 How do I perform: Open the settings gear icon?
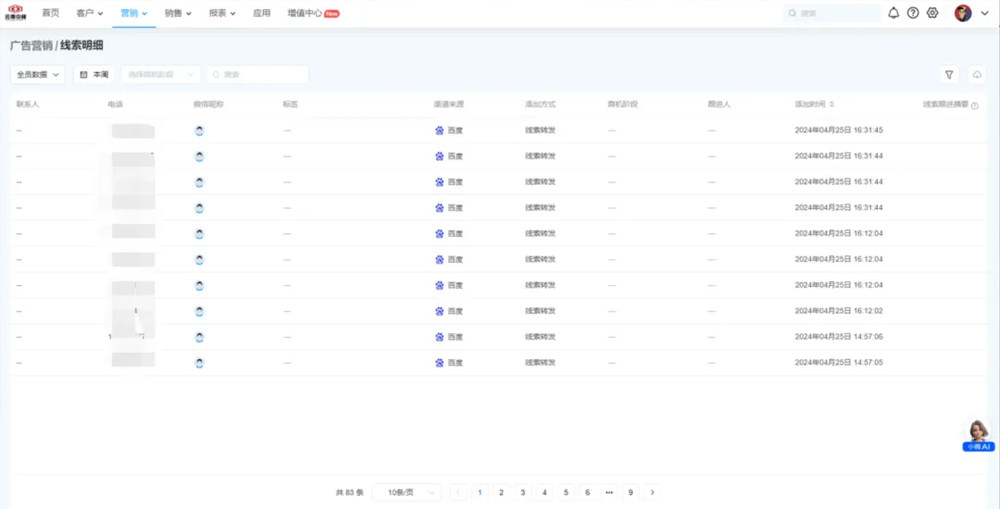933,13
